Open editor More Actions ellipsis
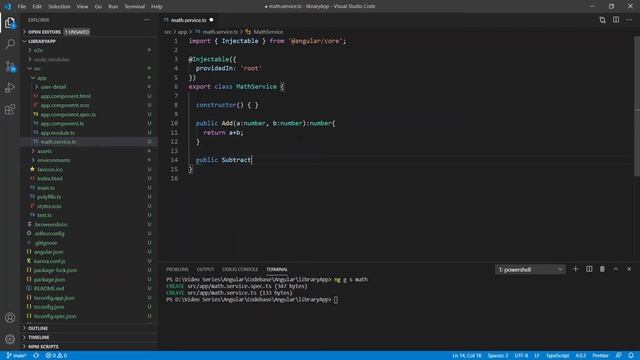Viewport: 640px width, 360px height. pos(629,20)
